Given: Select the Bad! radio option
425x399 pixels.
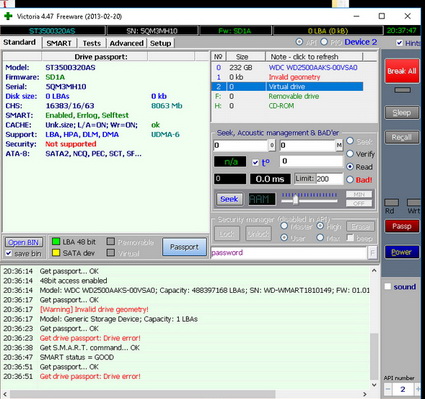Looking at the screenshot, I should (x=350, y=180).
